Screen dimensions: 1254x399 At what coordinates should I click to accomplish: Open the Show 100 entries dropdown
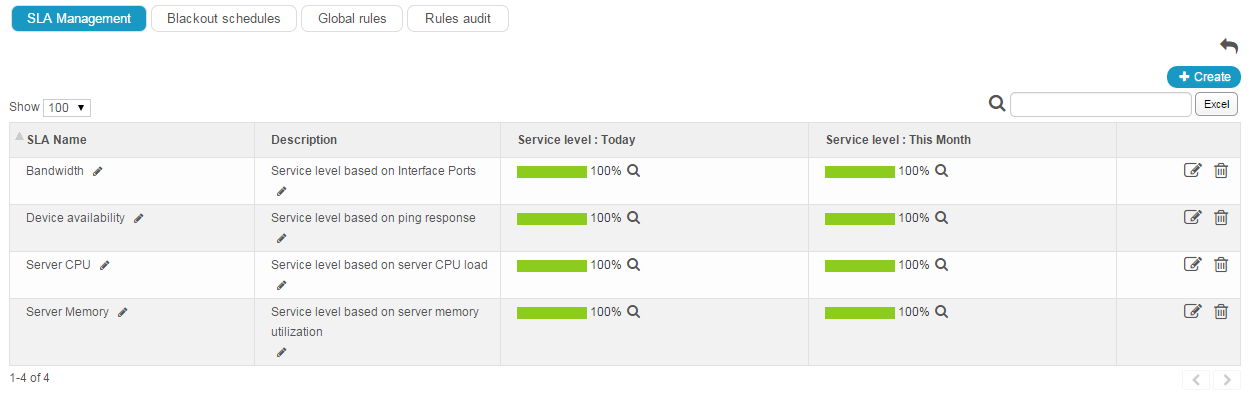click(x=67, y=107)
